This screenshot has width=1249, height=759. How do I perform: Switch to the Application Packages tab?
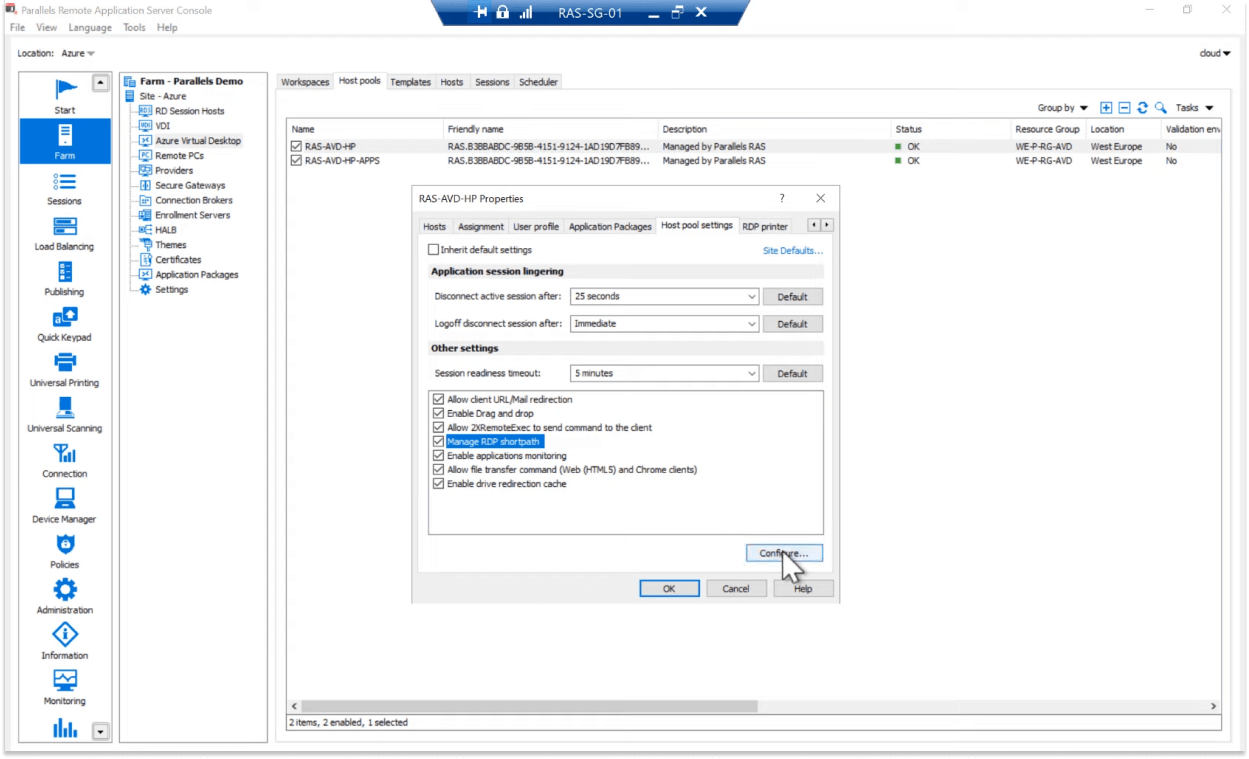[610, 227]
